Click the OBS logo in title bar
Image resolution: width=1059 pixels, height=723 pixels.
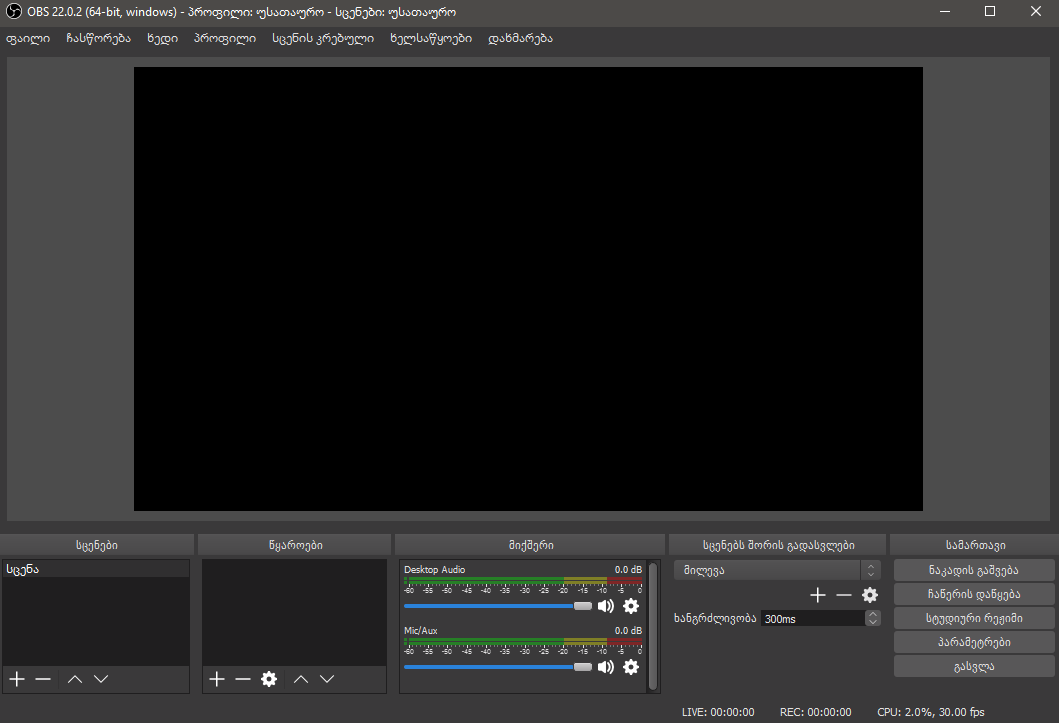pos(14,11)
